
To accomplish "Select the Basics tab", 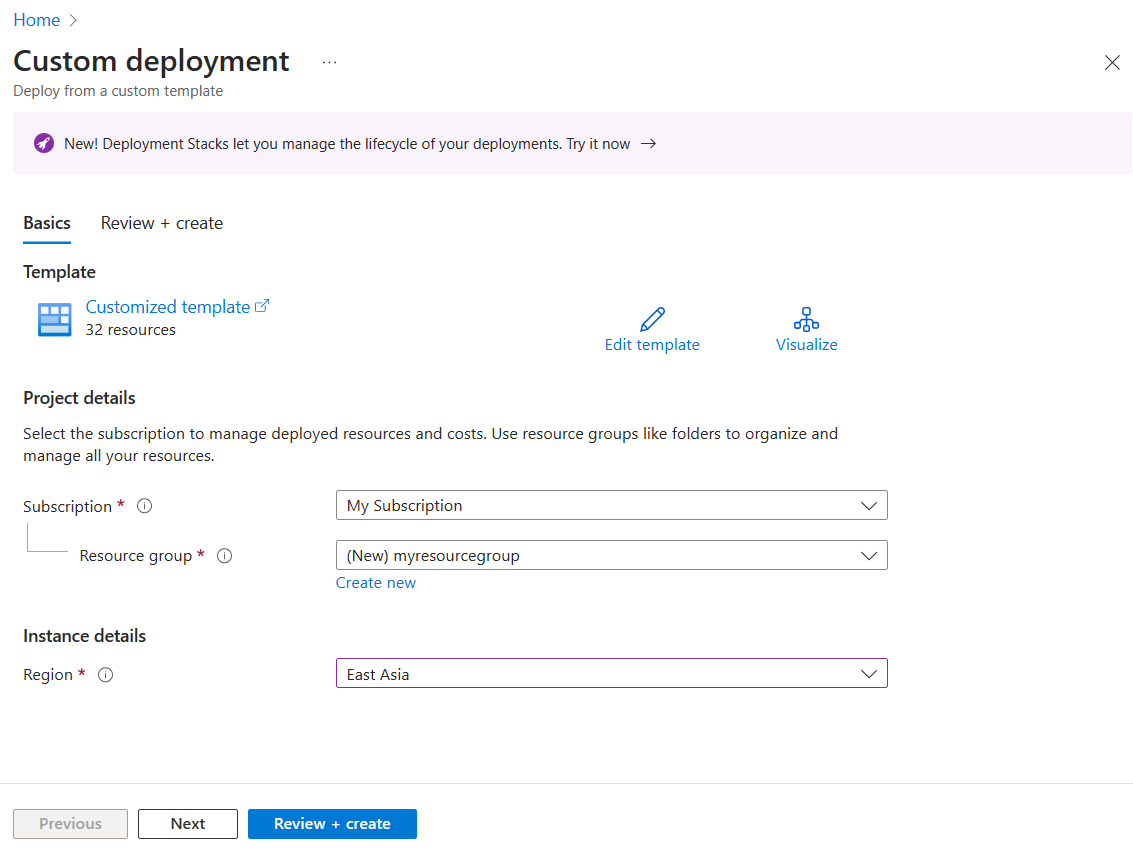I will (x=47, y=223).
